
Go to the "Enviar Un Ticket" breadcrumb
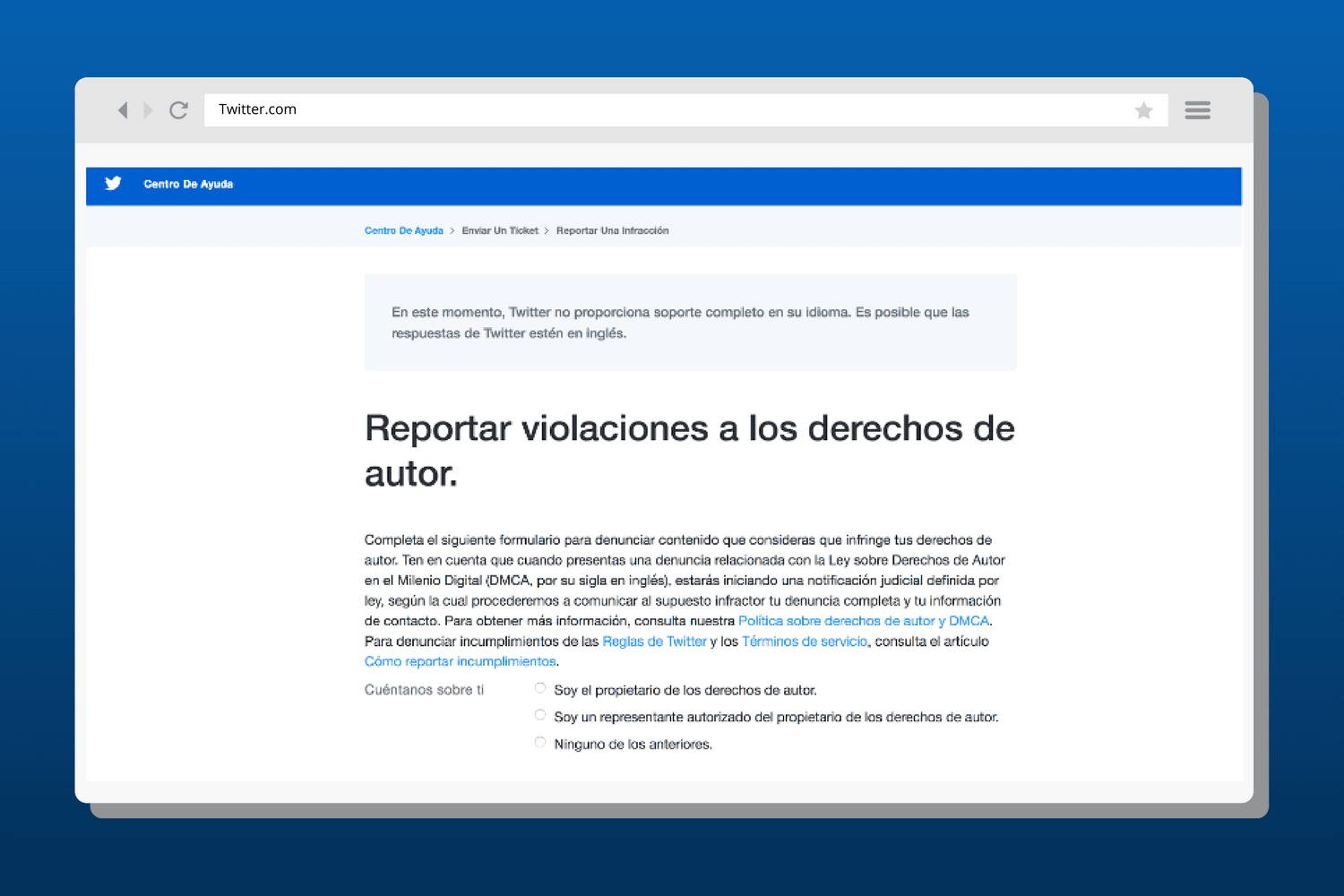[500, 231]
